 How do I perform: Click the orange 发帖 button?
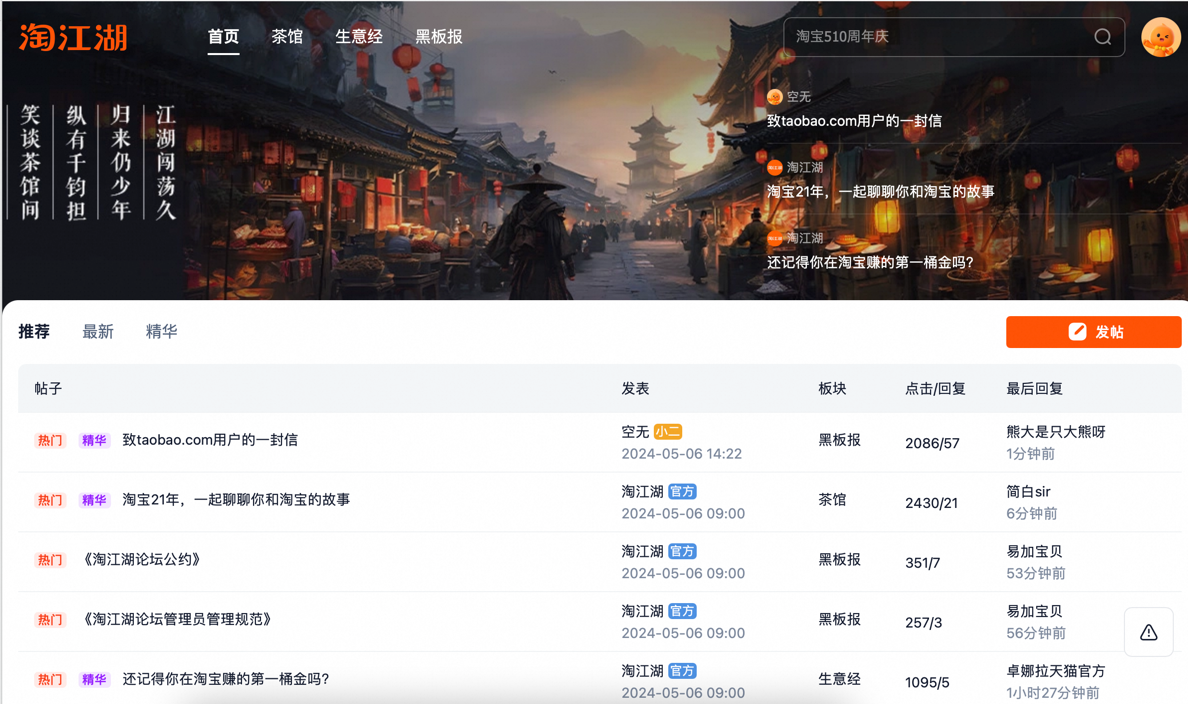tap(1093, 332)
